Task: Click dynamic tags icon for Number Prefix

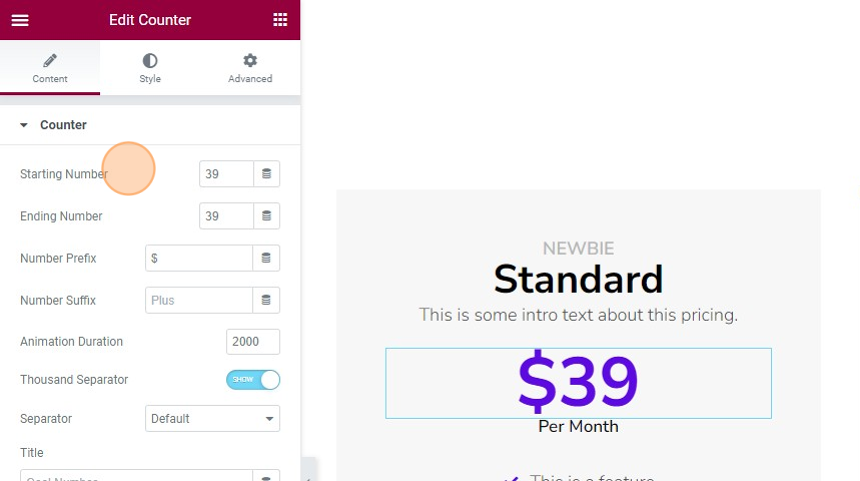Action: [x=266, y=258]
